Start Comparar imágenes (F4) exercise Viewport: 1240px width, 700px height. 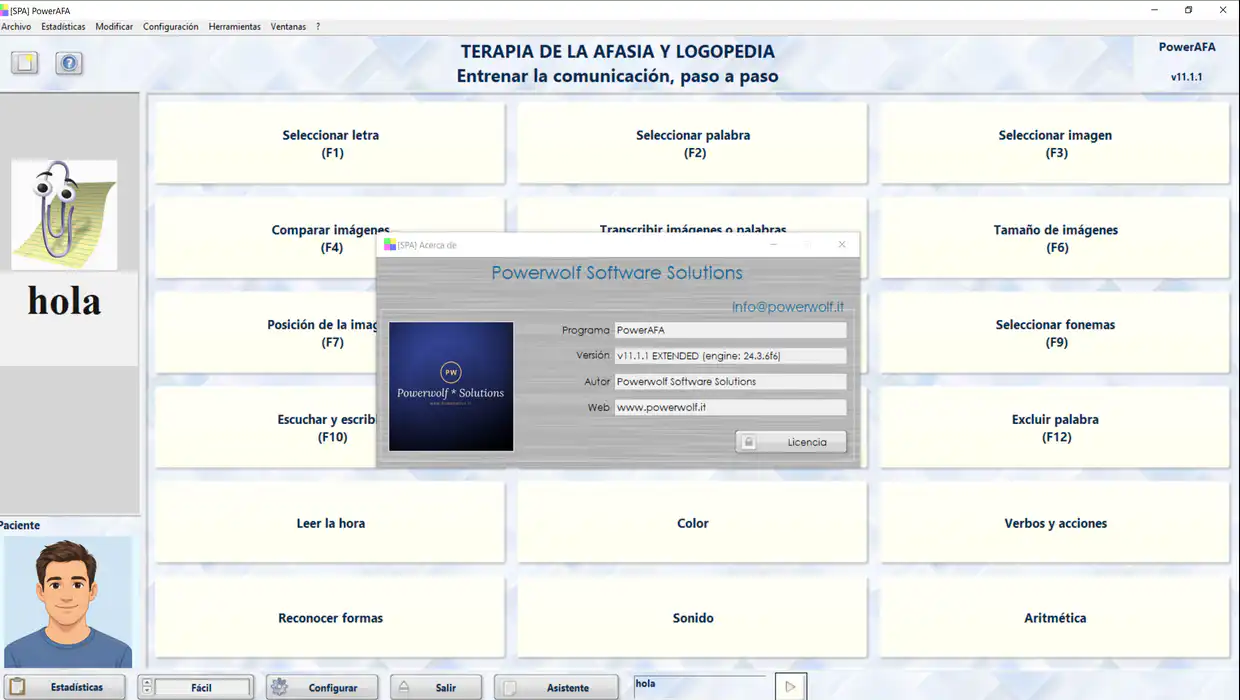(330, 238)
